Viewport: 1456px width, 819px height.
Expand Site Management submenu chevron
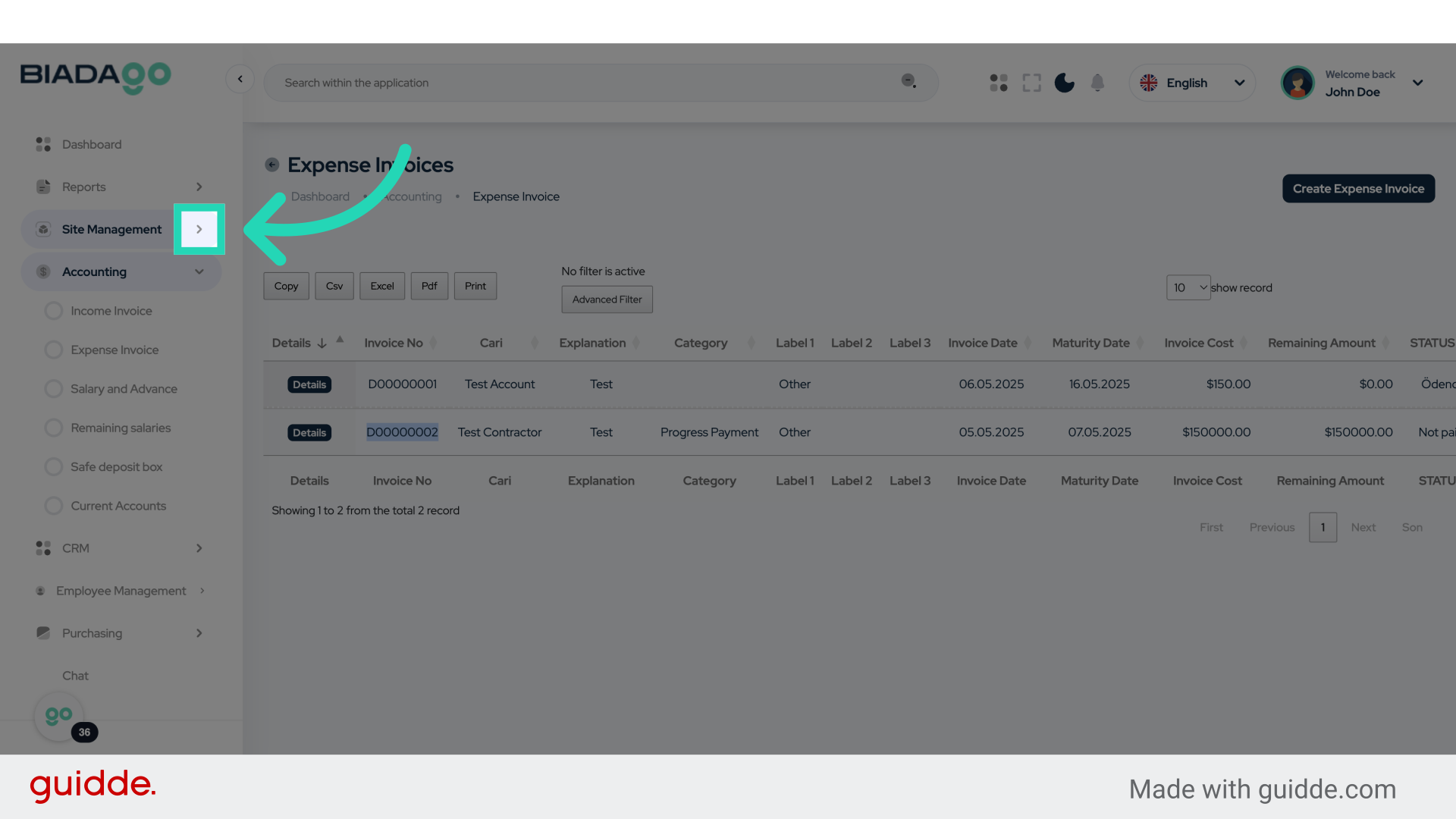point(199,229)
